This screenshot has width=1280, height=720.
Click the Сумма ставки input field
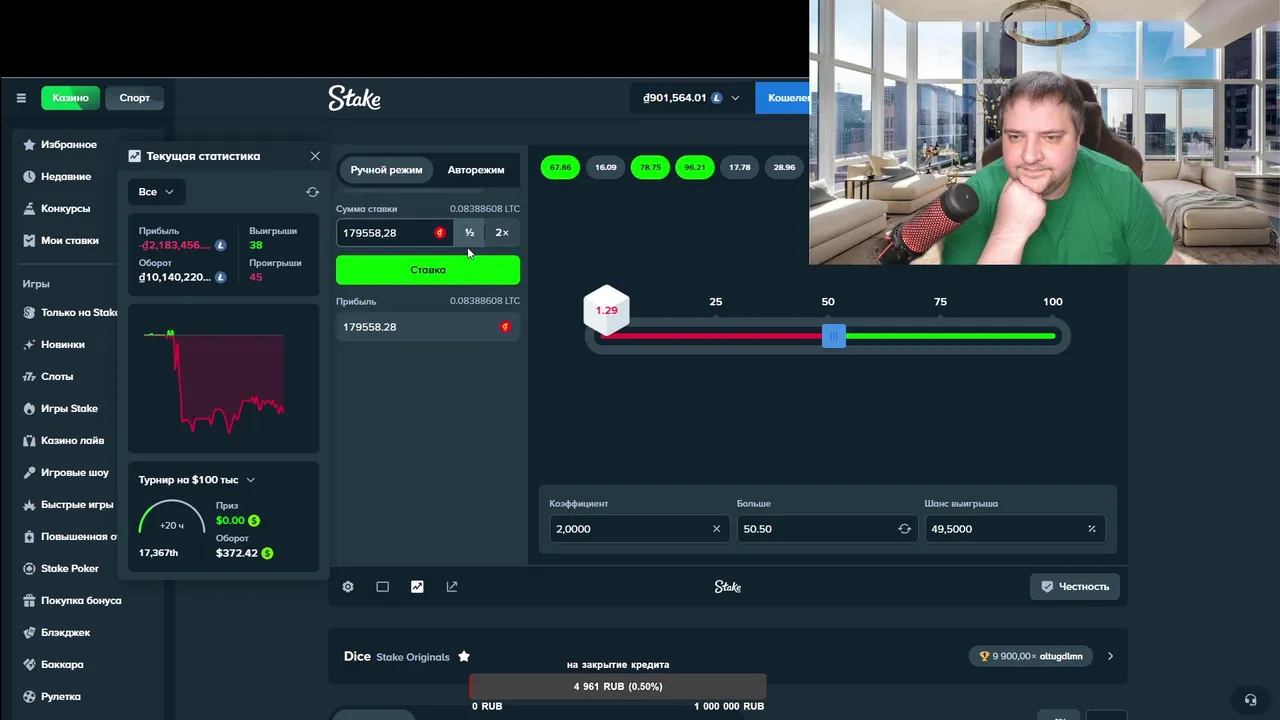point(393,233)
